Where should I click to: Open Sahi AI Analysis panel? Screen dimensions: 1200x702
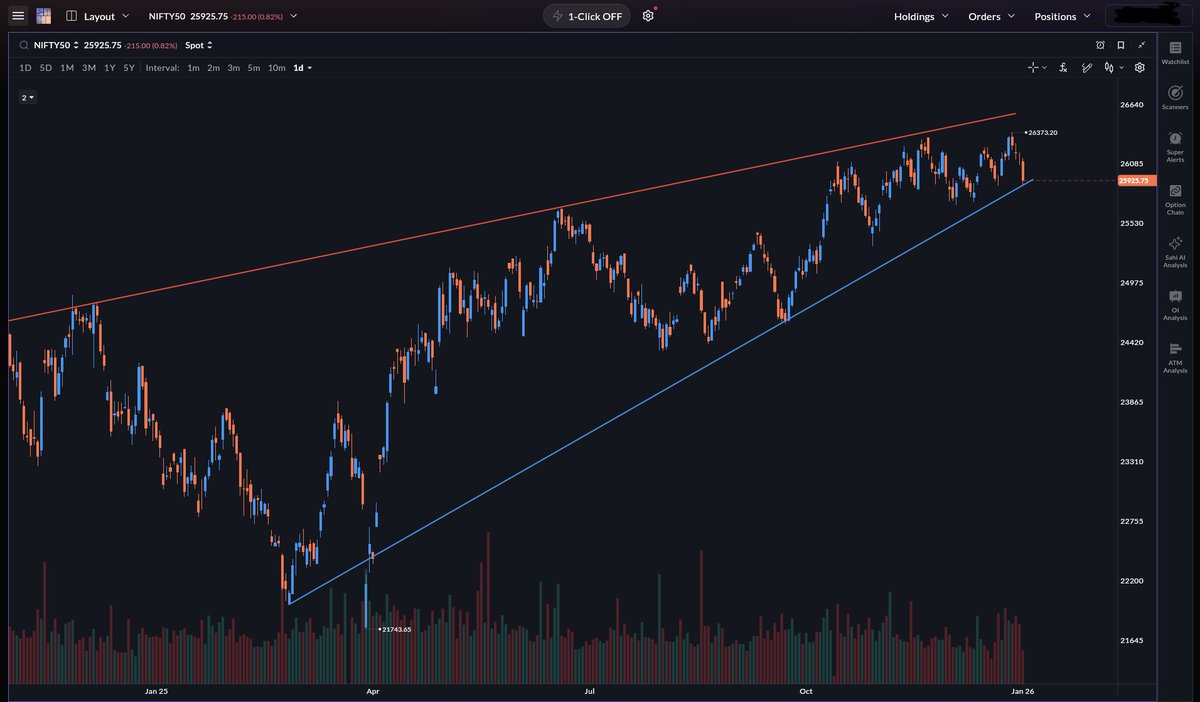[x=1175, y=252]
